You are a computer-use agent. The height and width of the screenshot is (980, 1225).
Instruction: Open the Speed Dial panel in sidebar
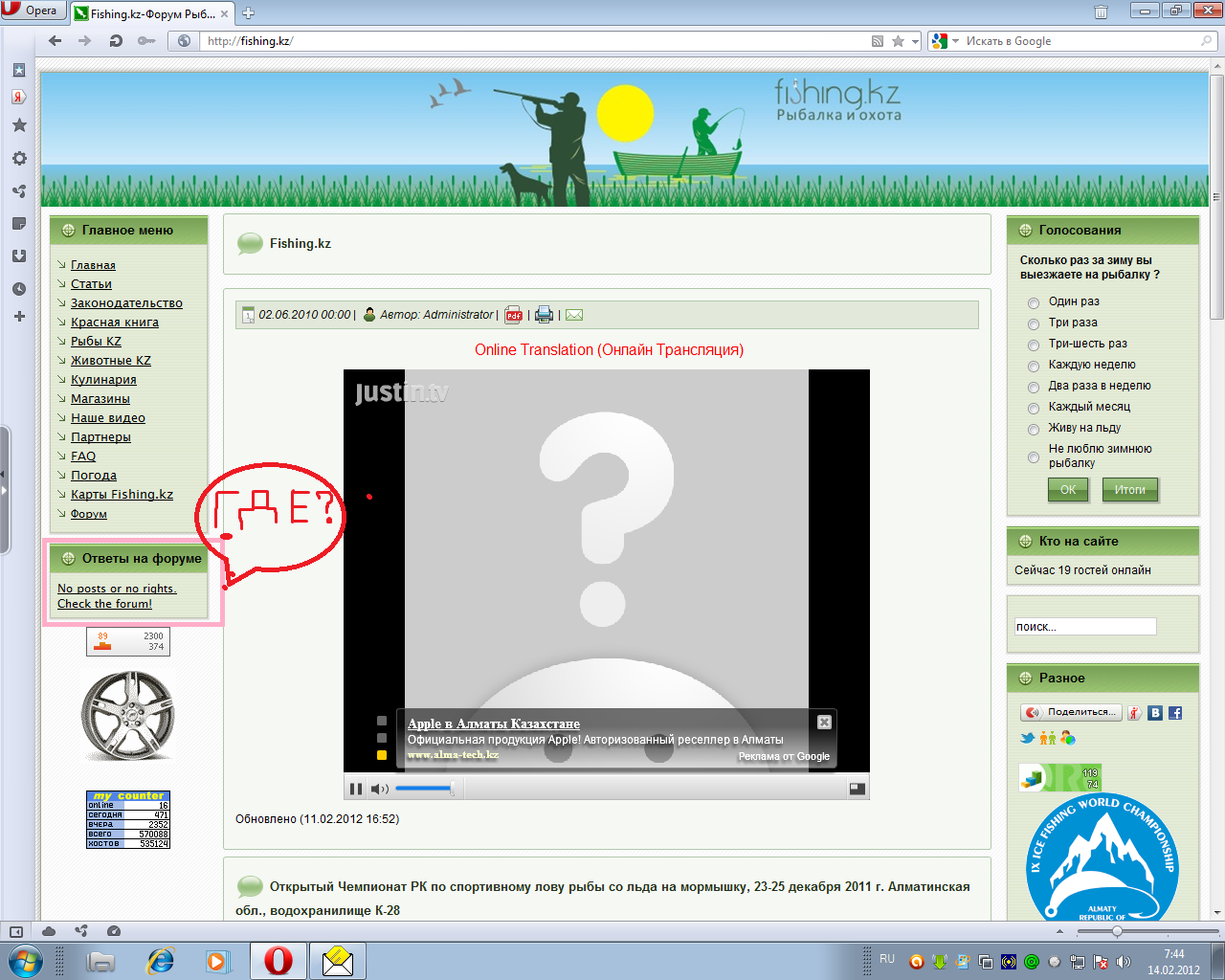(19, 70)
